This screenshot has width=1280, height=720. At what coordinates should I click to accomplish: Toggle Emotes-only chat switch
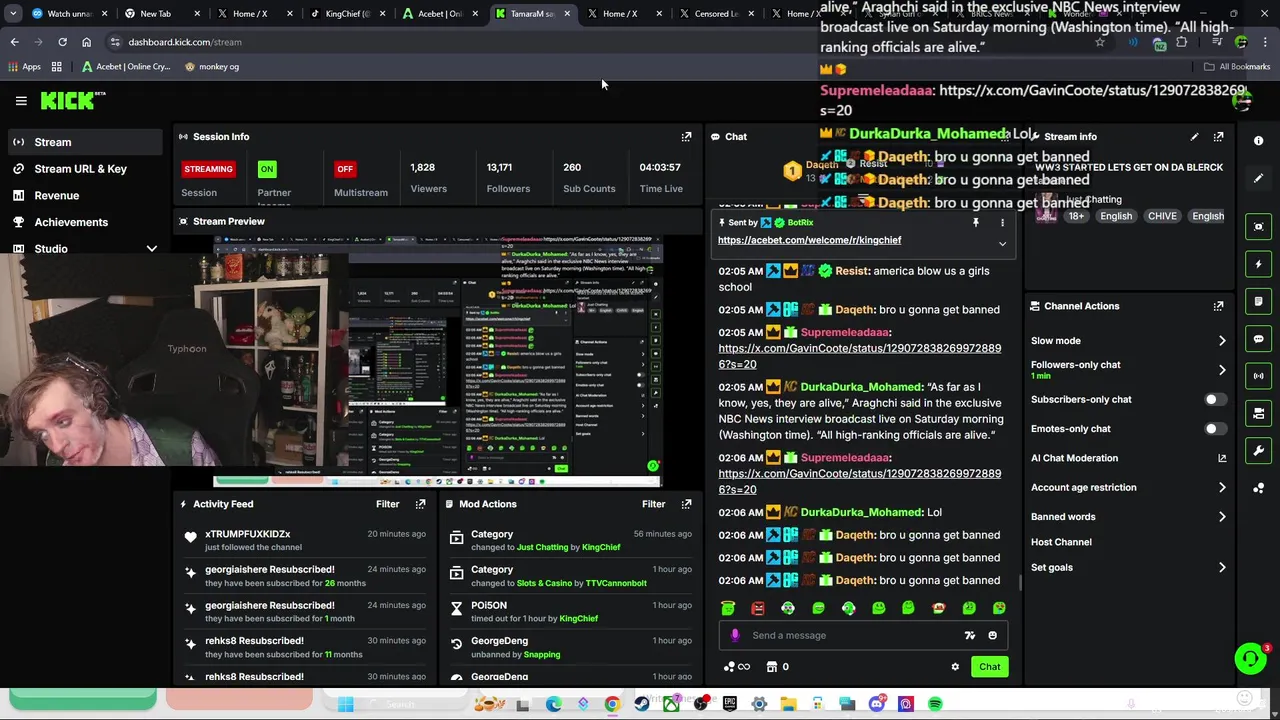tap(1214, 429)
